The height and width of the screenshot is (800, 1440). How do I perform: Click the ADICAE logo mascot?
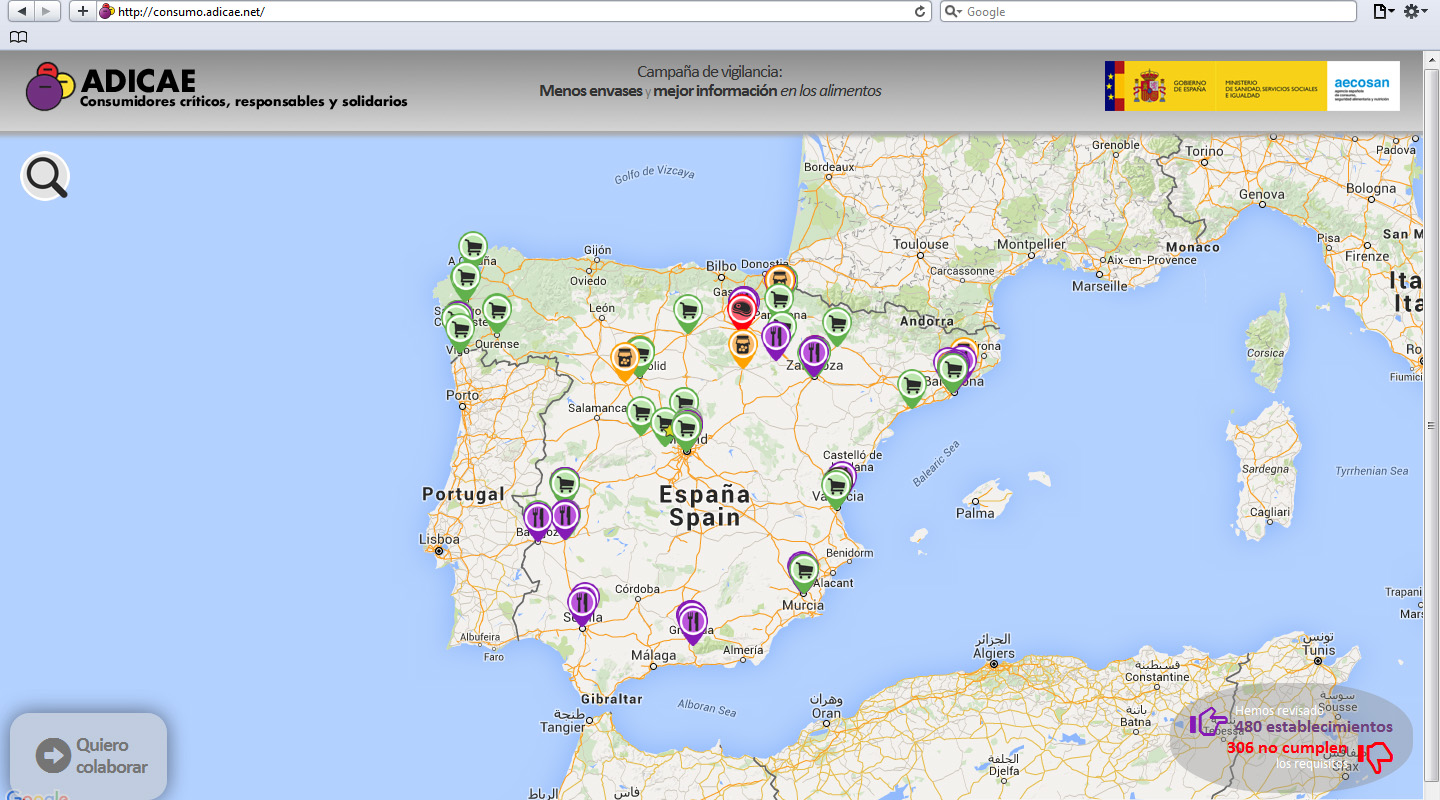coord(50,86)
